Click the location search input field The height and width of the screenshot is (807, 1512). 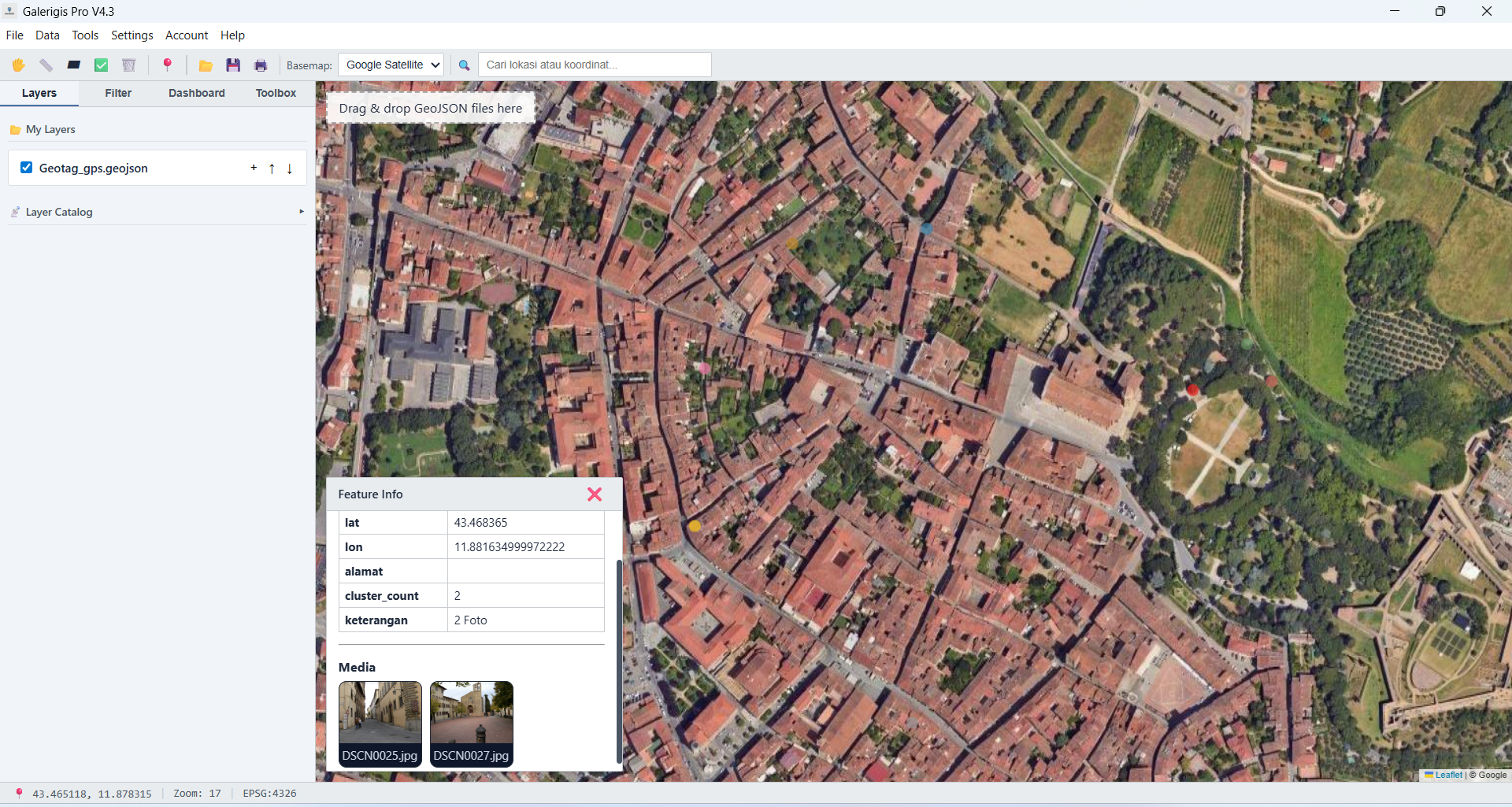(x=595, y=65)
